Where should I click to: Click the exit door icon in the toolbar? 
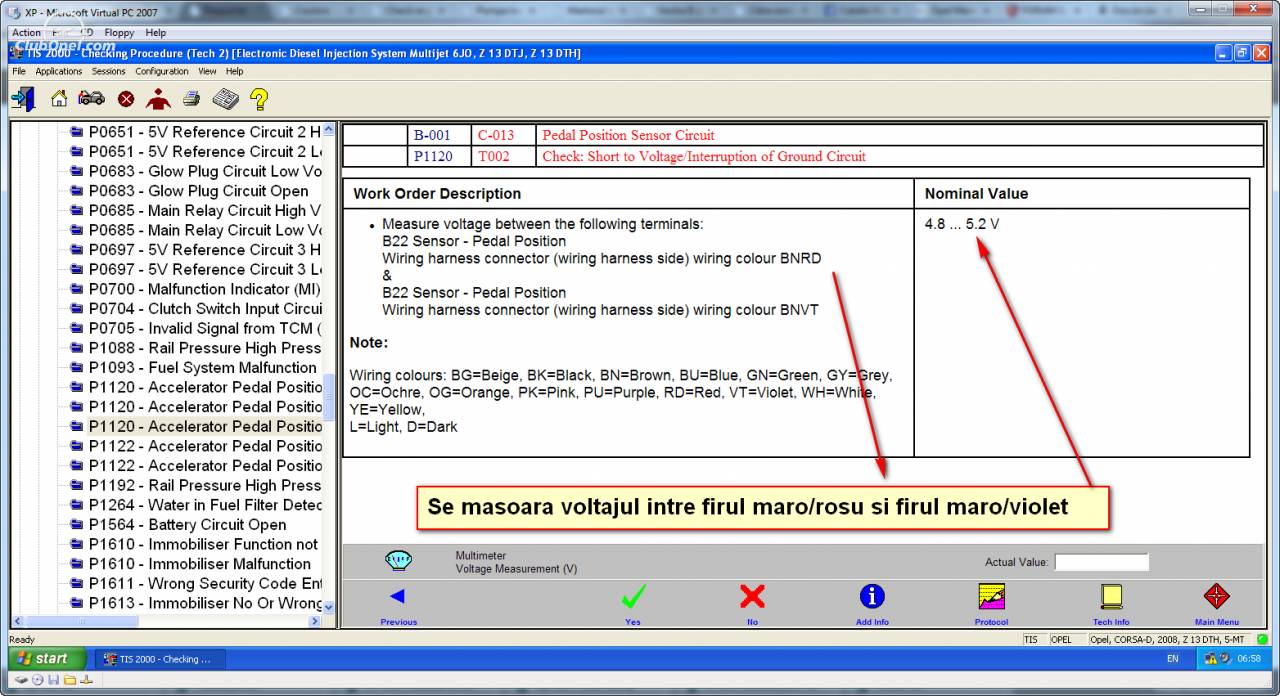pyautogui.click(x=24, y=99)
